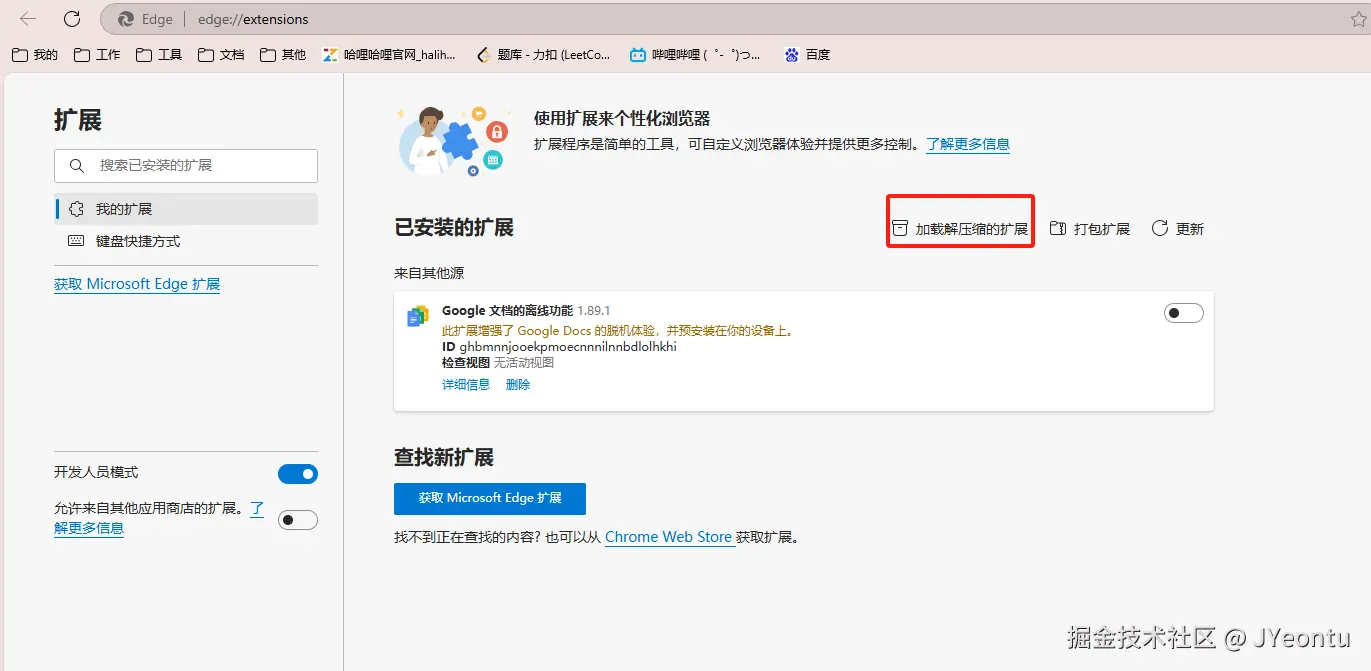This screenshot has width=1371, height=671.
Task: Click the 更新 refresh icon
Action: click(x=1160, y=229)
